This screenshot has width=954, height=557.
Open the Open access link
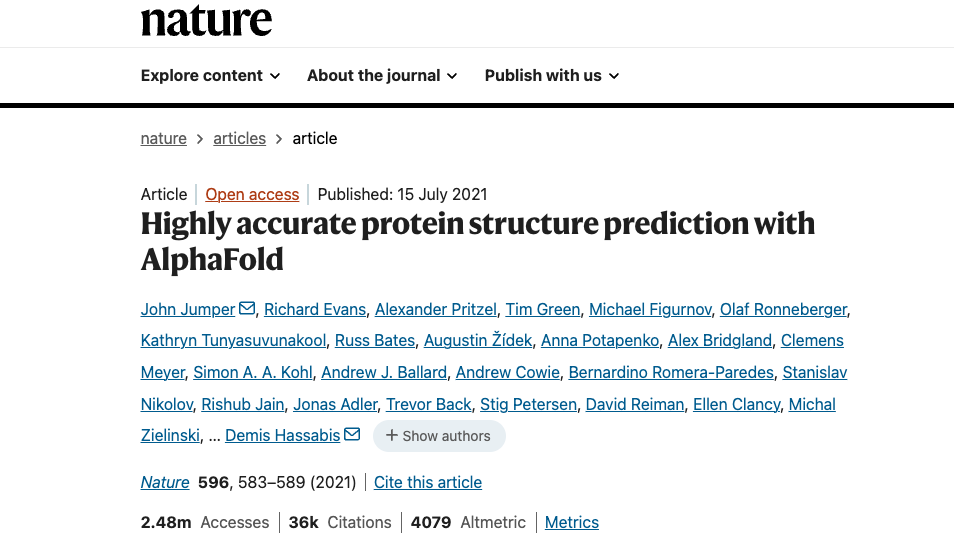[x=252, y=194]
